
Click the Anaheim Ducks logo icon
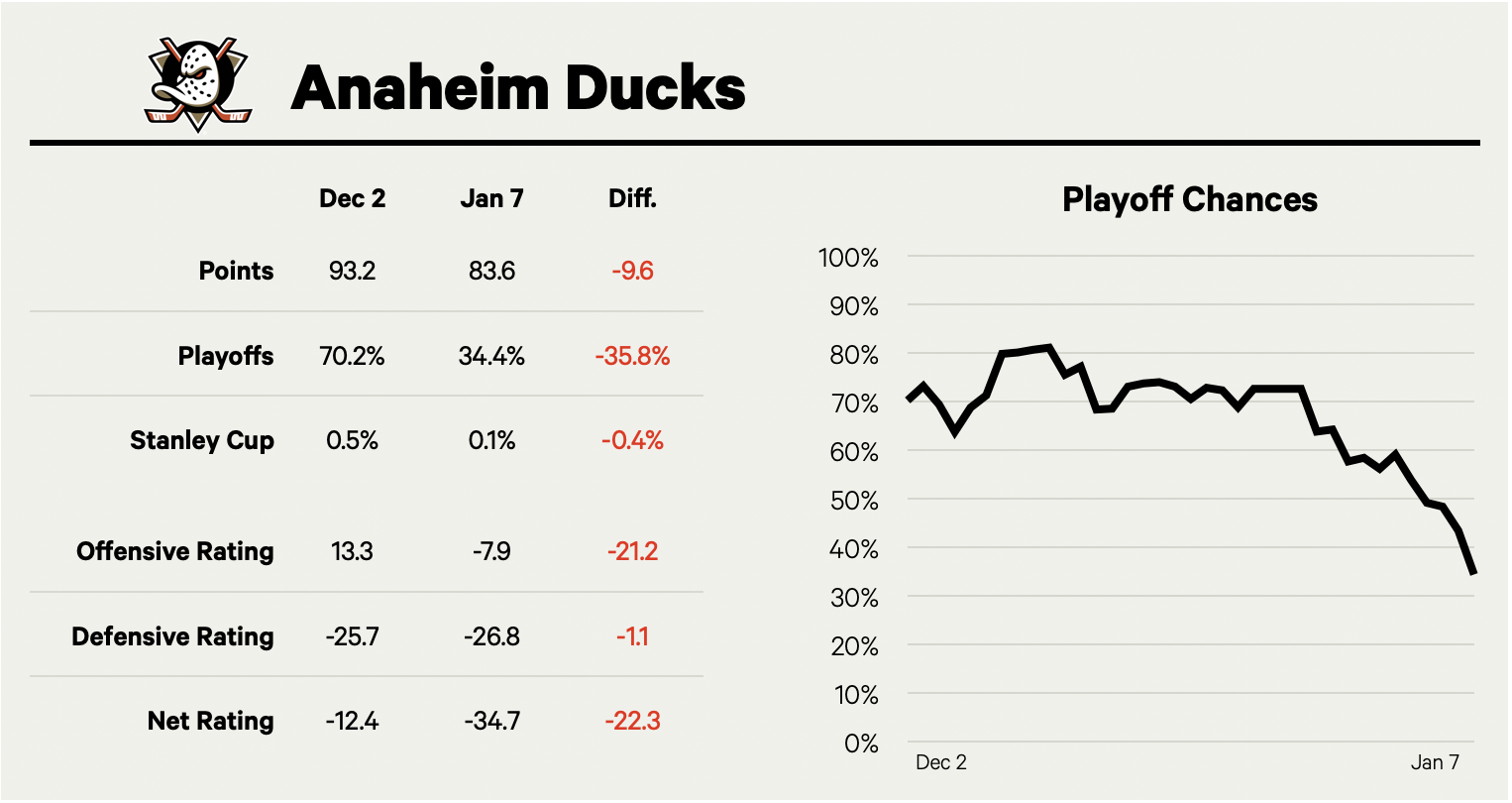(198, 85)
